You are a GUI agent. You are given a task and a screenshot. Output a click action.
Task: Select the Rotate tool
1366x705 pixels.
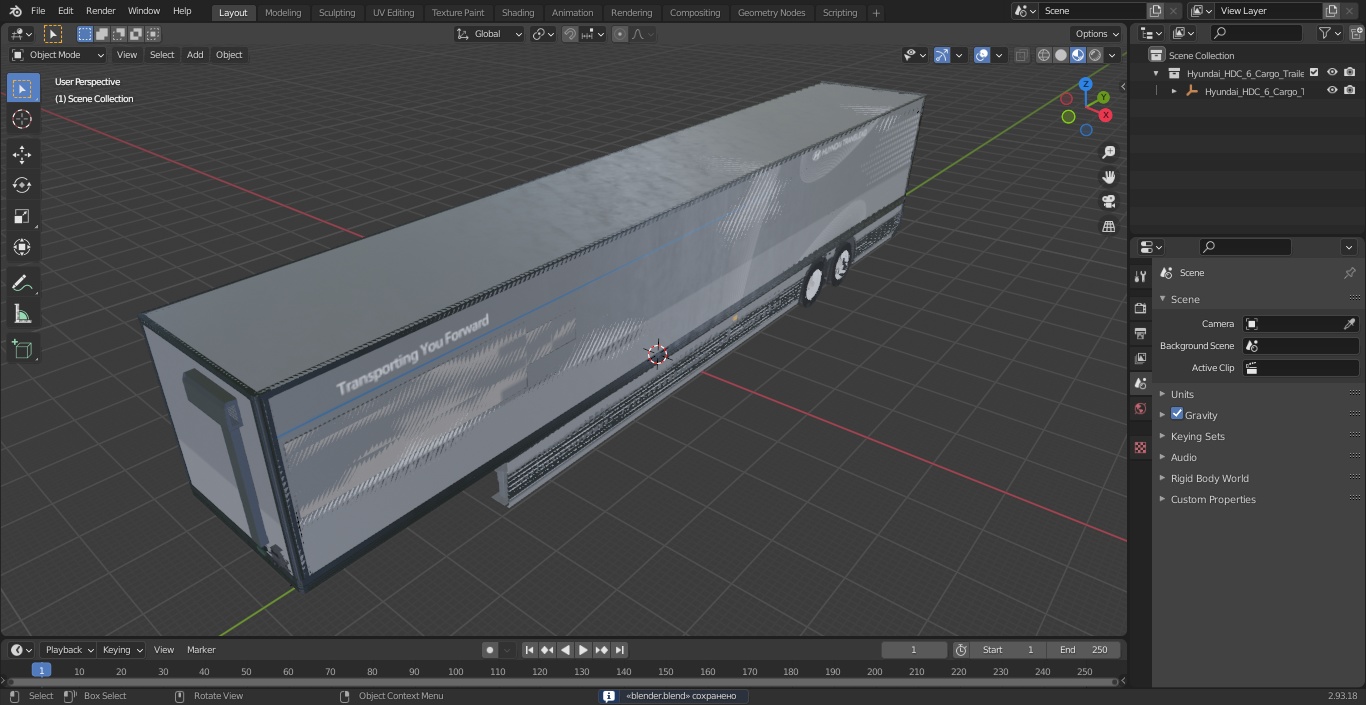22,185
